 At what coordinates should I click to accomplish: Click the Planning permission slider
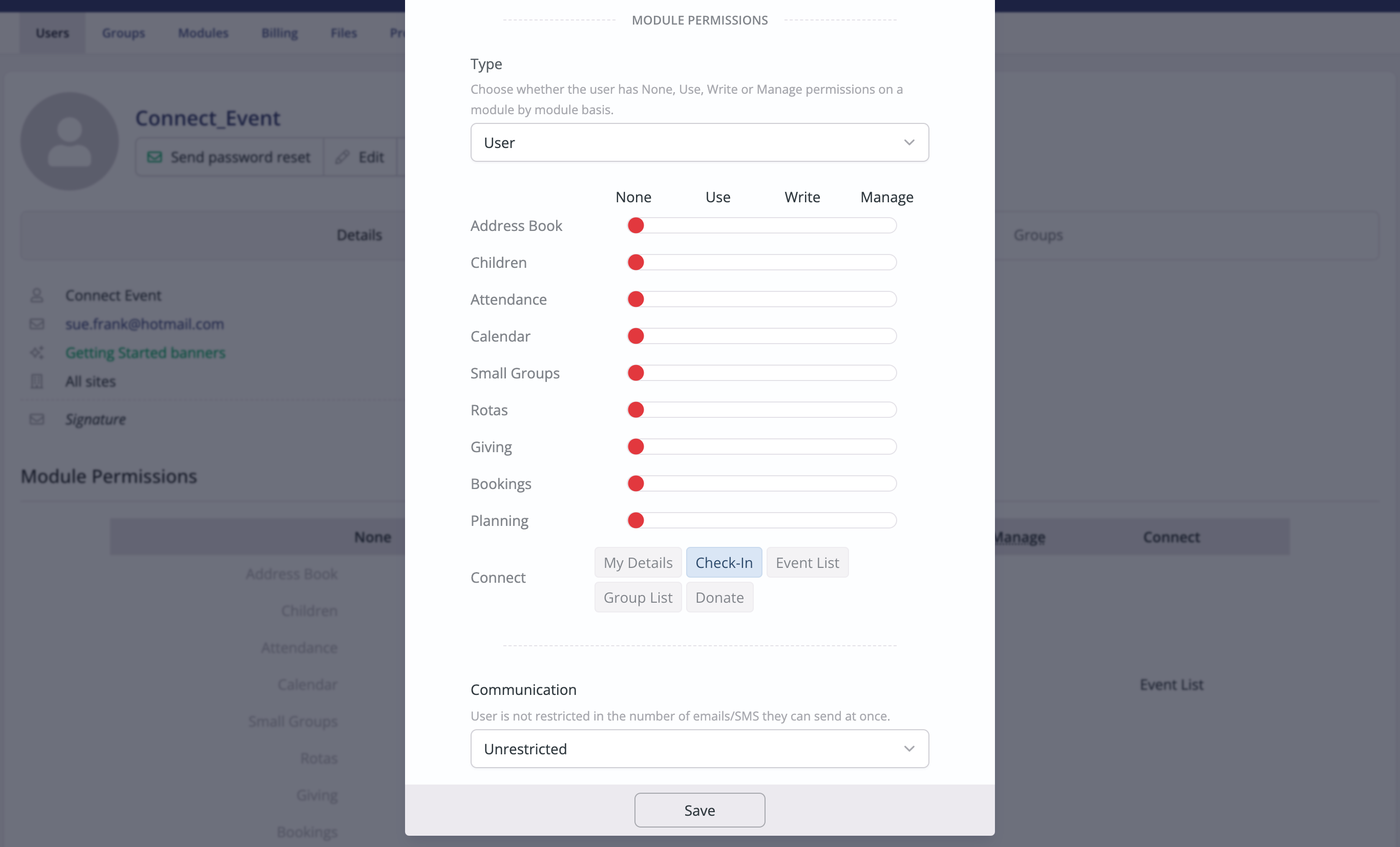click(x=761, y=521)
